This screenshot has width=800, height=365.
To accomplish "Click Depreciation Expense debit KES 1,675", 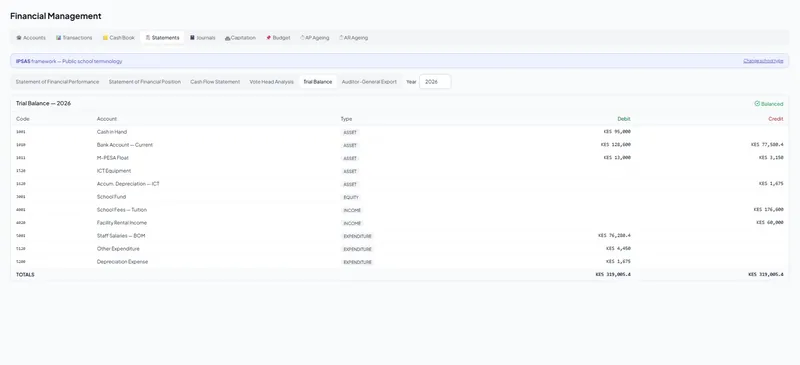I will pyautogui.click(x=618, y=262).
